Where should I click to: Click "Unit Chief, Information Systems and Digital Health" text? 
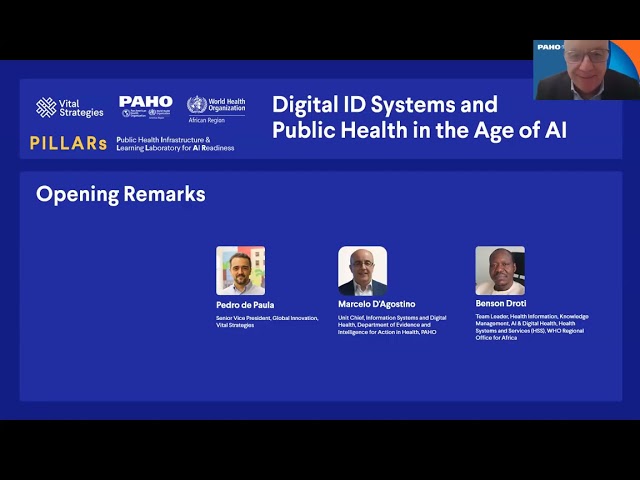(x=392, y=325)
